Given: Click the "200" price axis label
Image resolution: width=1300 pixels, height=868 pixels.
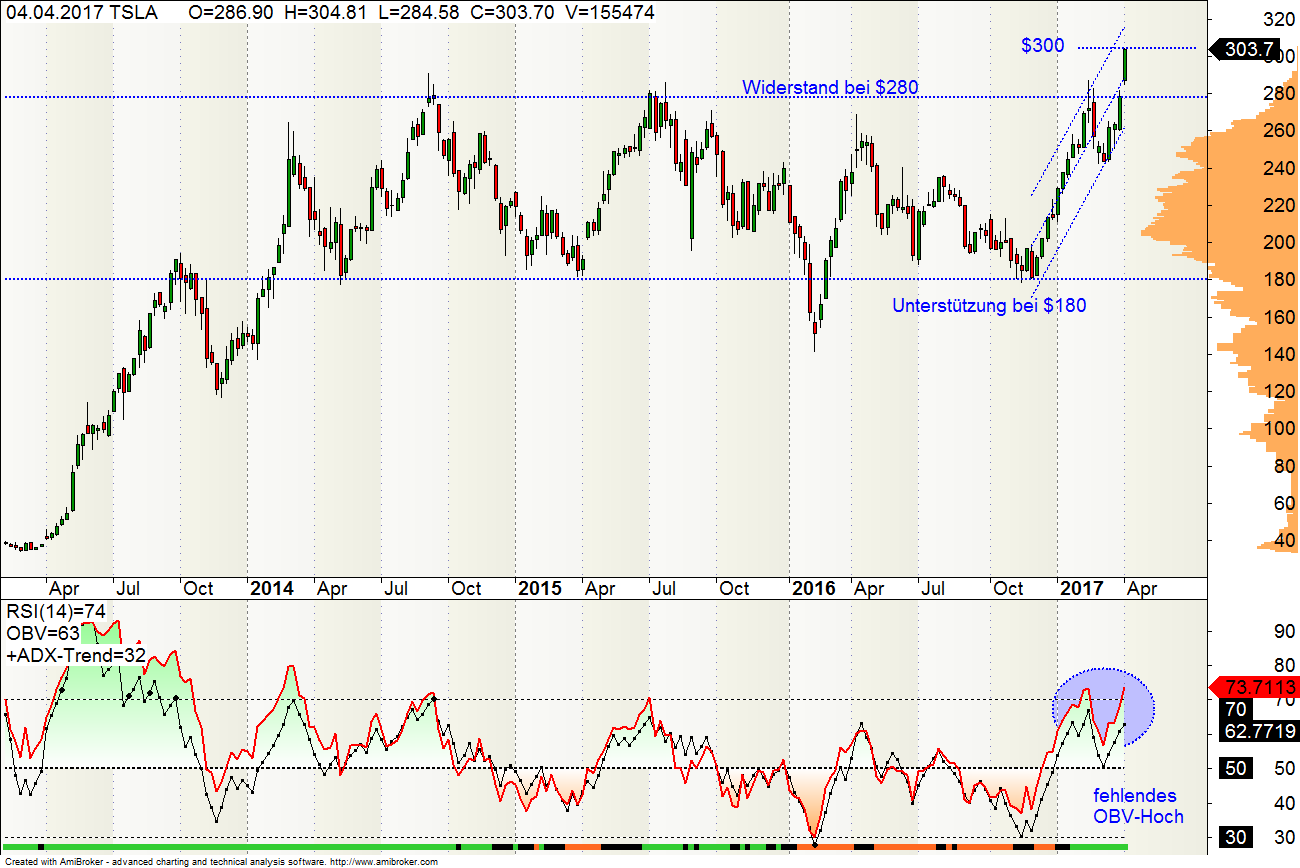Looking at the screenshot, I should pos(1279,242).
